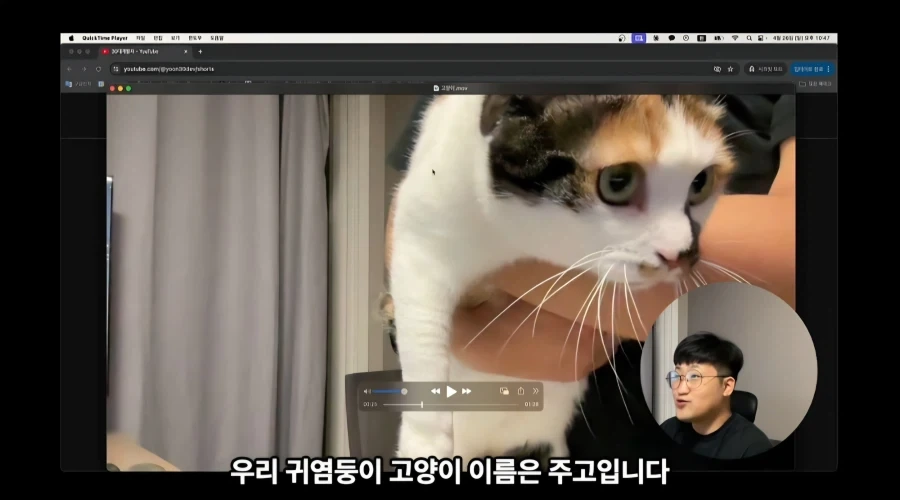
Task: Open Control Center in menu bar
Action: pyautogui.click(x=761, y=38)
